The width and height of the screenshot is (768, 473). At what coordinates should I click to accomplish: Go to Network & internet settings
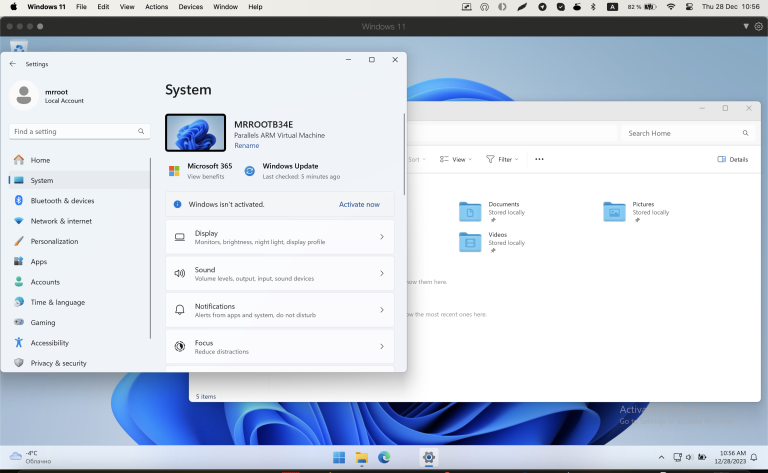(x=60, y=221)
